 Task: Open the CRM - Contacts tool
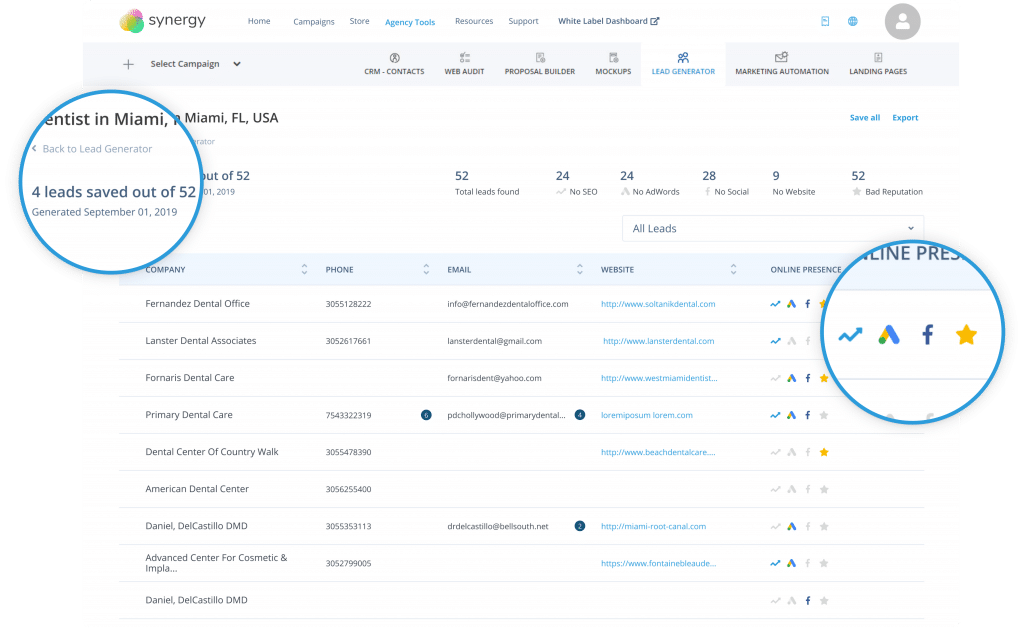click(x=394, y=64)
